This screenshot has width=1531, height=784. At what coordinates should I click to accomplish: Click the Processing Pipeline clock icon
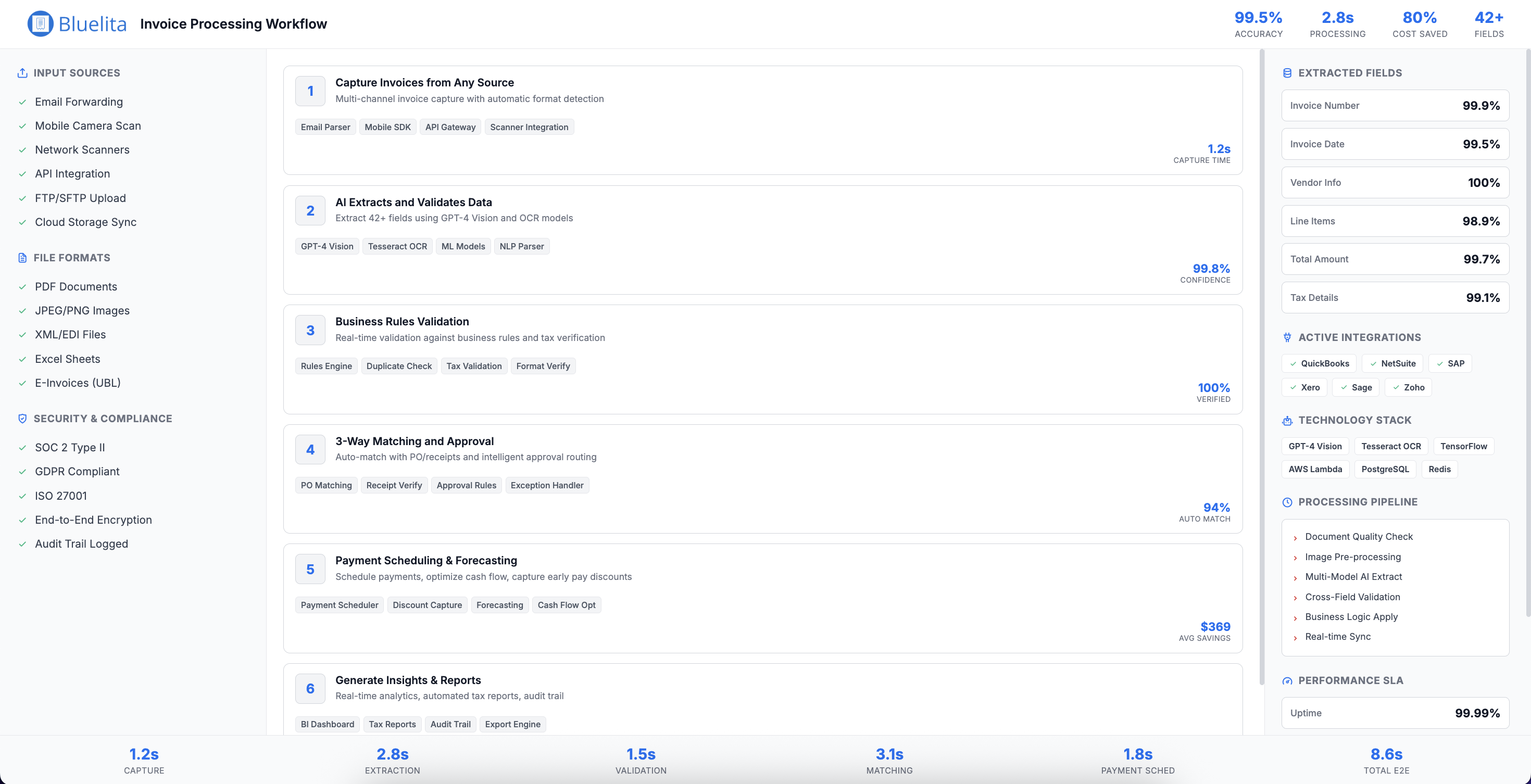(x=1287, y=502)
